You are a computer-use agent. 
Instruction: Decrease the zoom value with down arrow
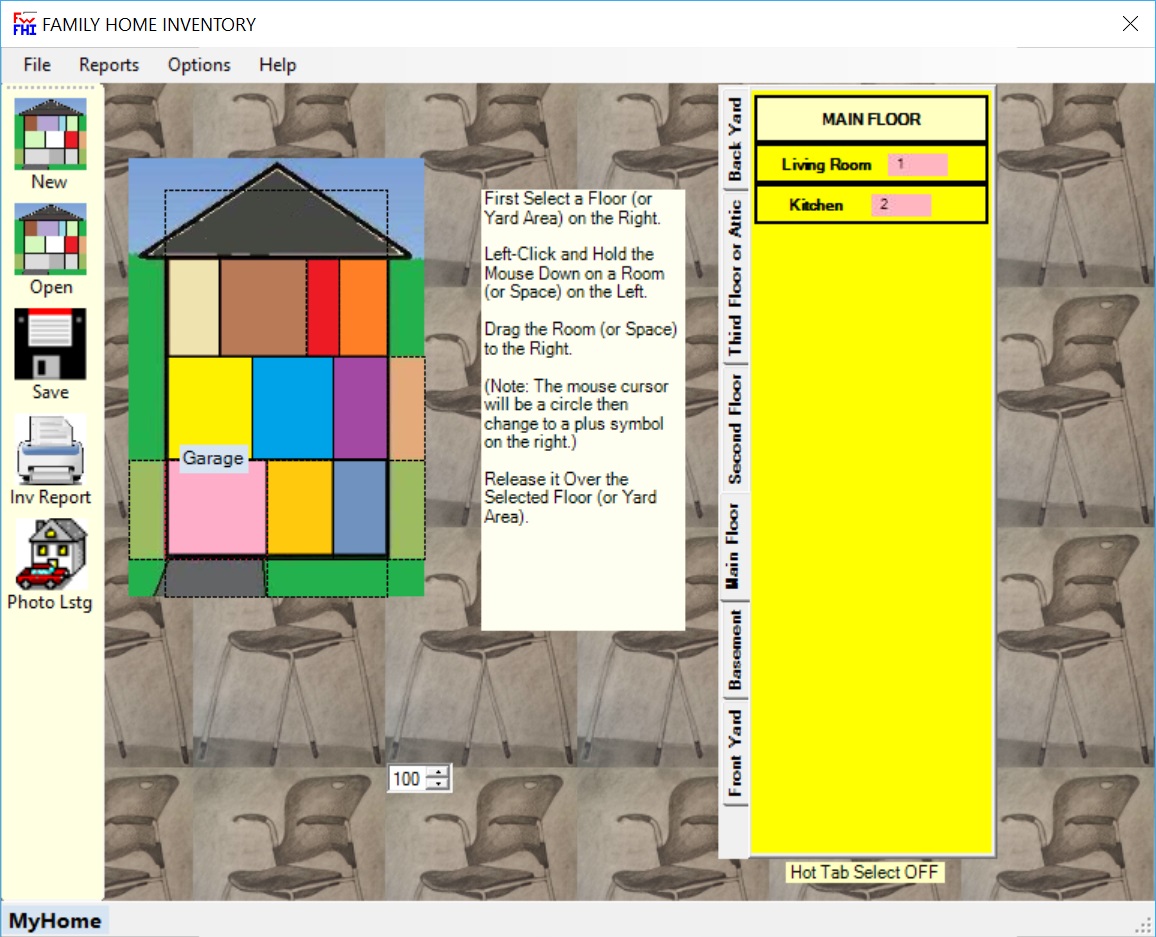coord(439,784)
